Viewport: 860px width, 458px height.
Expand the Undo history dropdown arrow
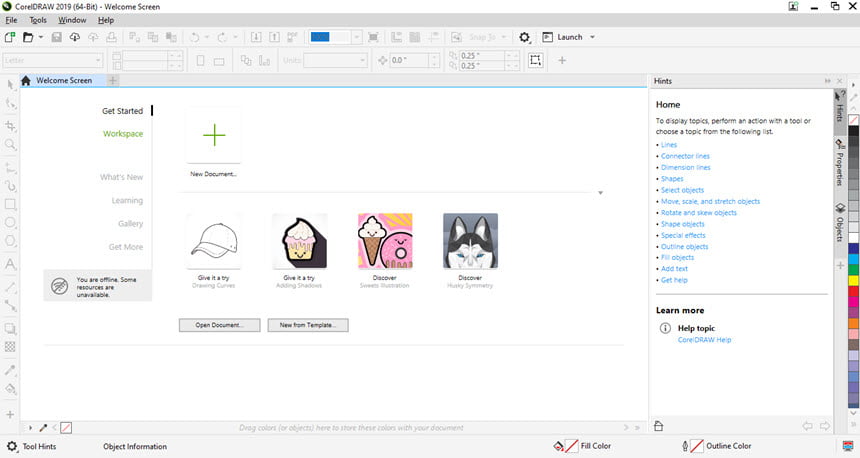coord(207,37)
